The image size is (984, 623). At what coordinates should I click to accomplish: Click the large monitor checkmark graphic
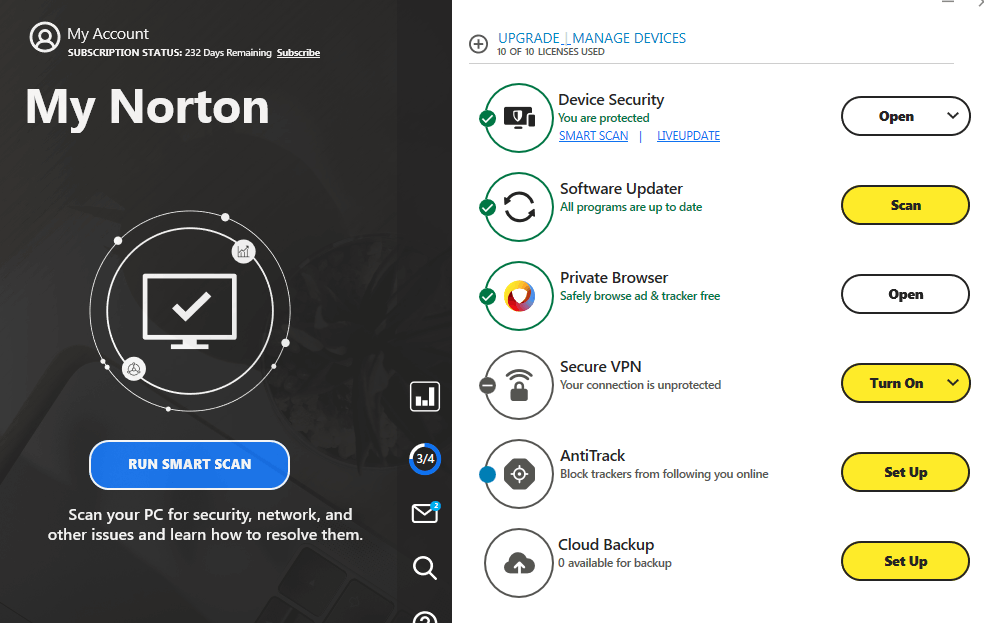pos(190,311)
